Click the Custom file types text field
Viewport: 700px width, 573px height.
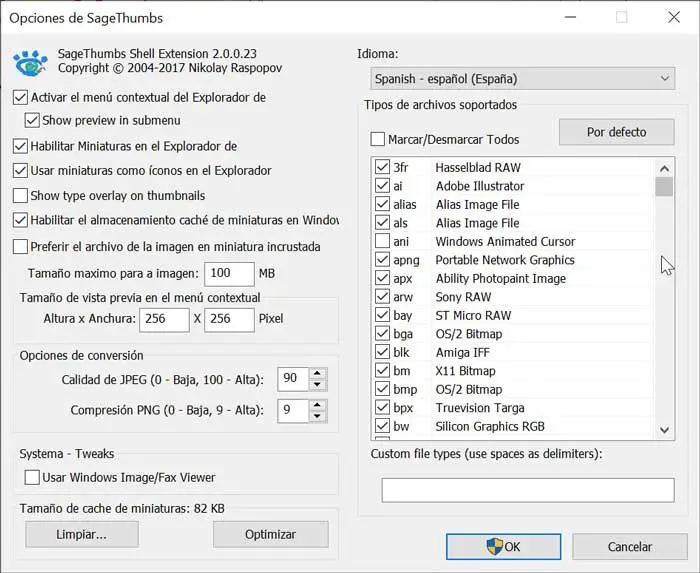point(528,490)
